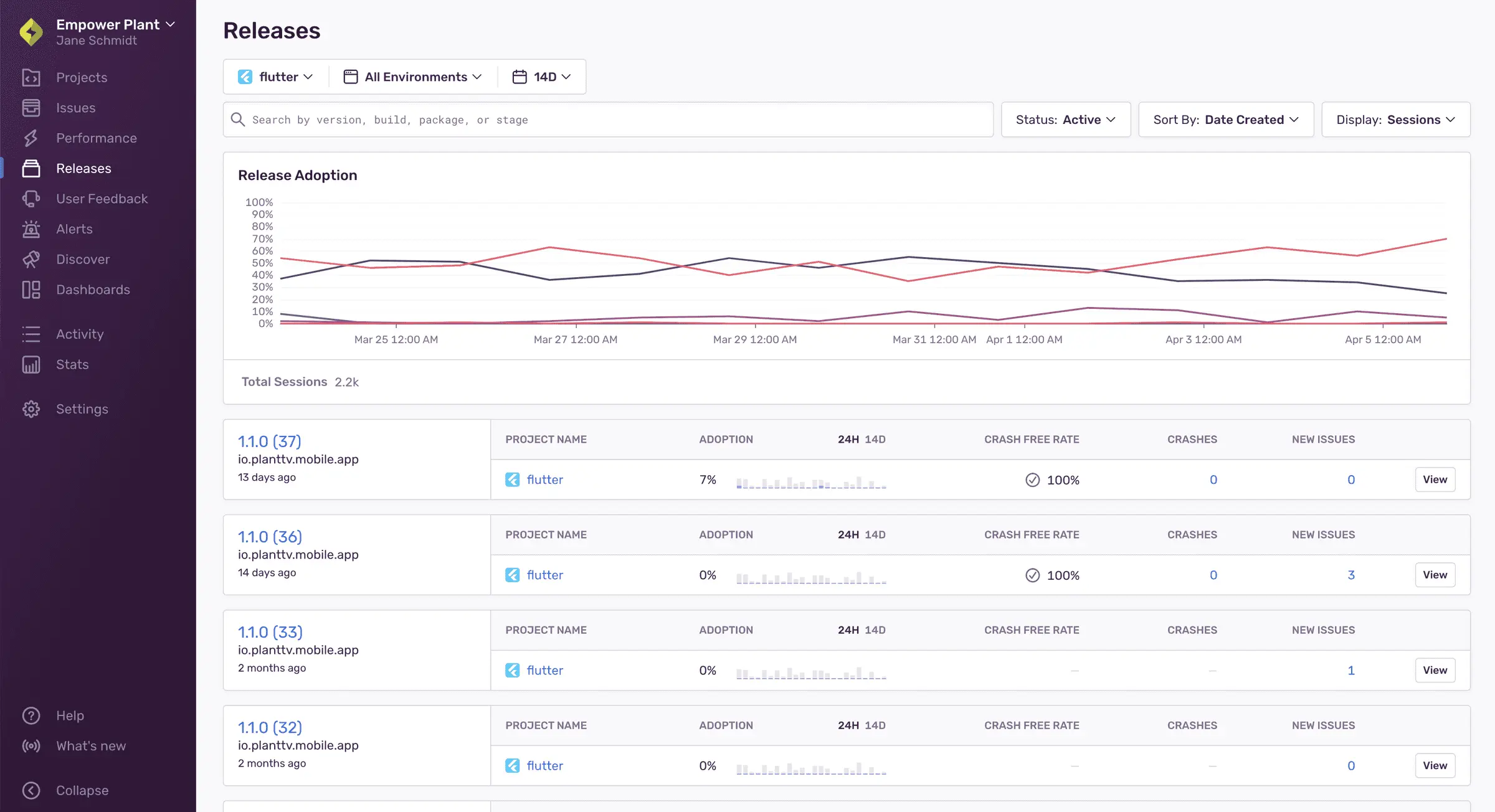
Task: Click the Alerts siren icon
Action: (31, 229)
